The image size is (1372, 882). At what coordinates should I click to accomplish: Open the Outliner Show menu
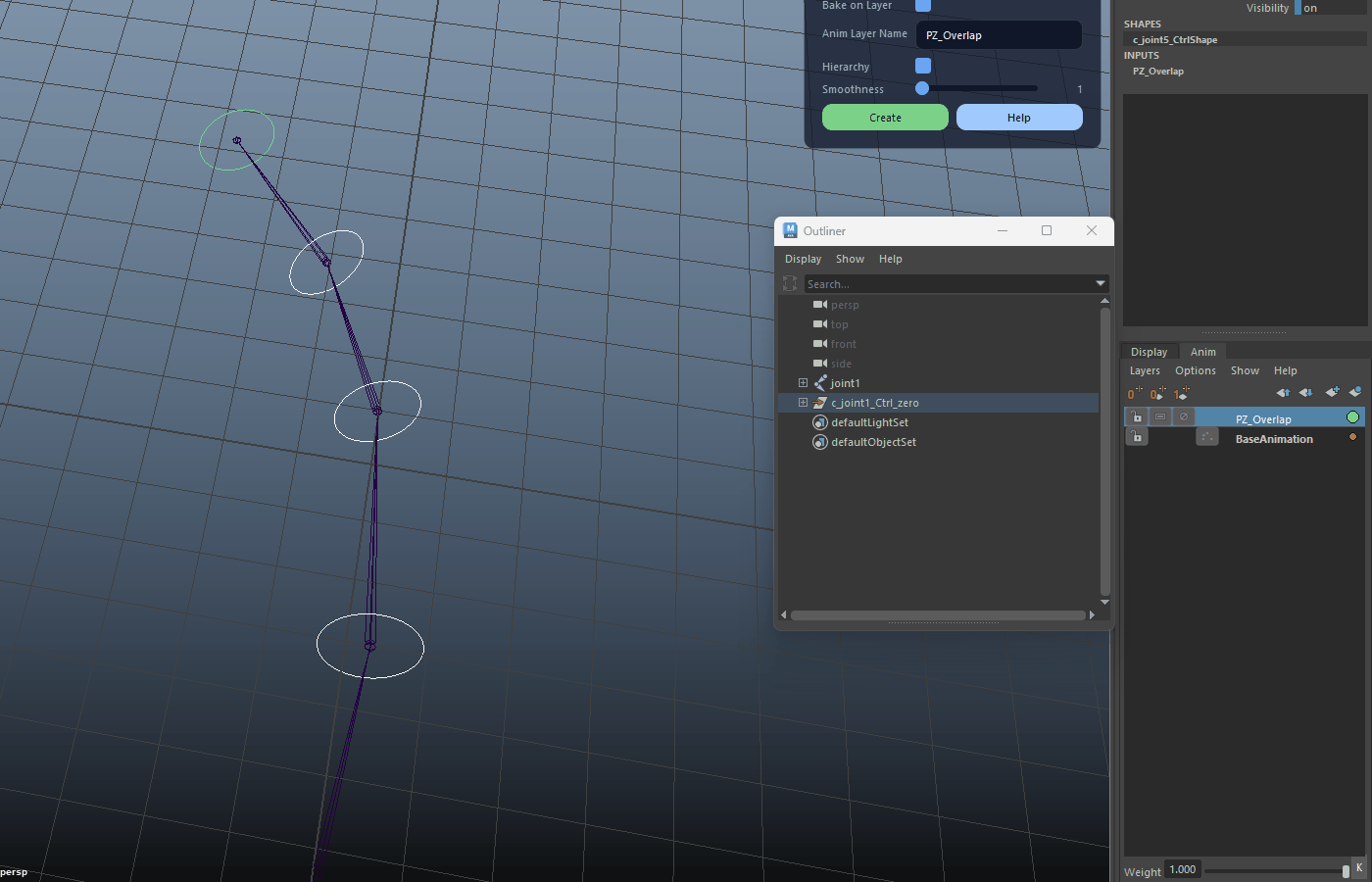point(850,259)
